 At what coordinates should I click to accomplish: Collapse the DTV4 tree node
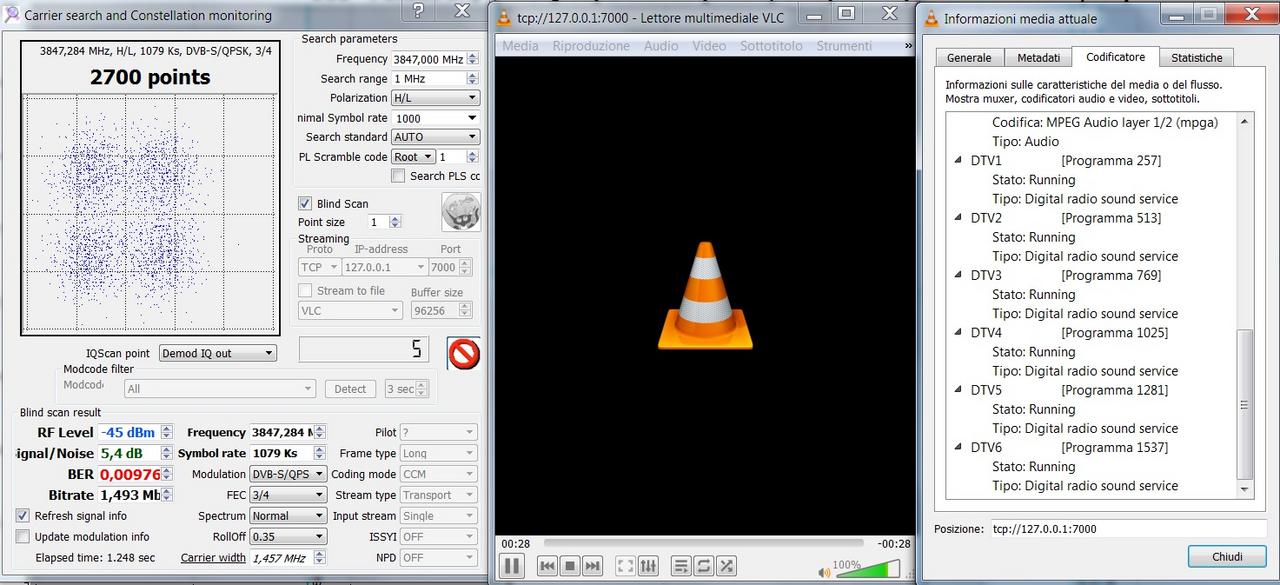[960, 332]
